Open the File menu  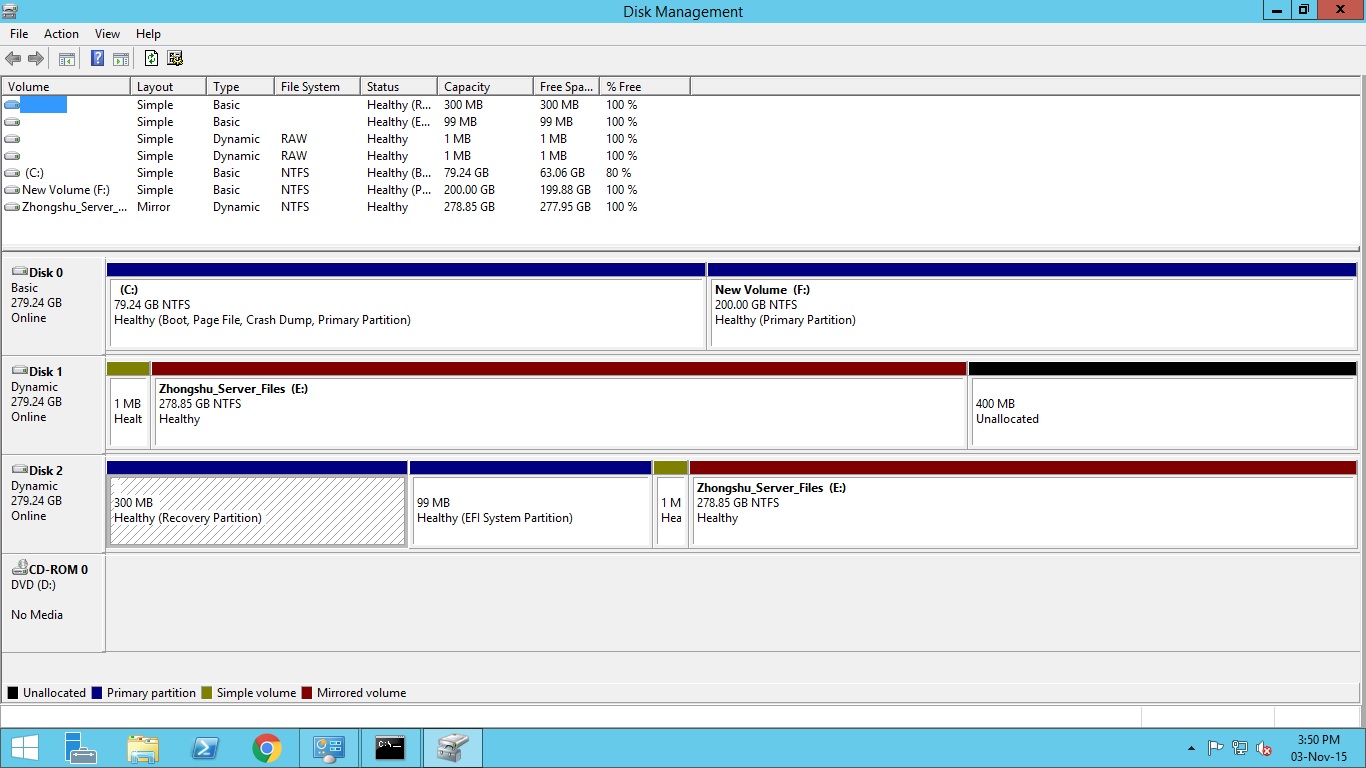[x=19, y=34]
